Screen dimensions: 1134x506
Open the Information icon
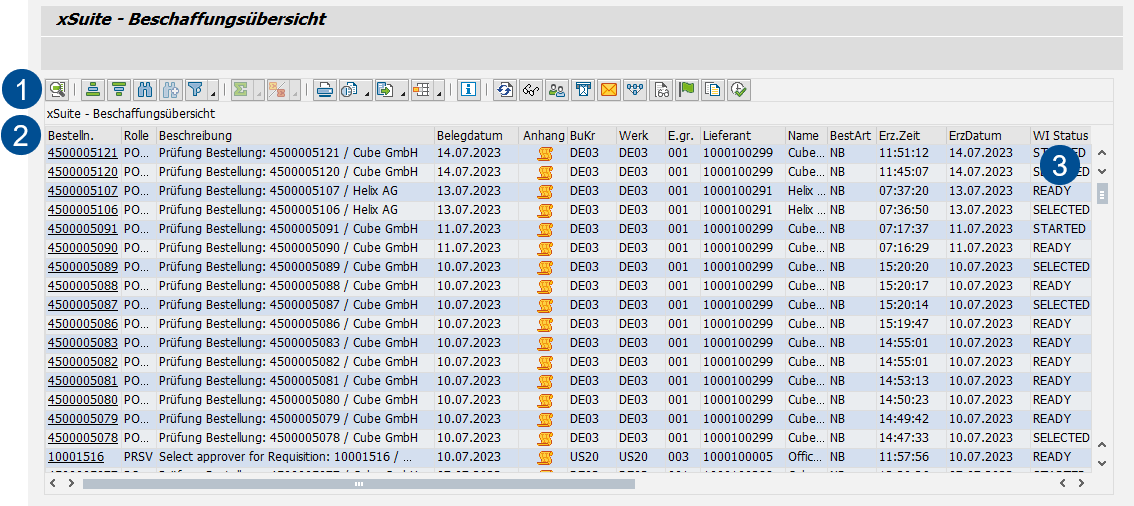click(x=469, y=90)
